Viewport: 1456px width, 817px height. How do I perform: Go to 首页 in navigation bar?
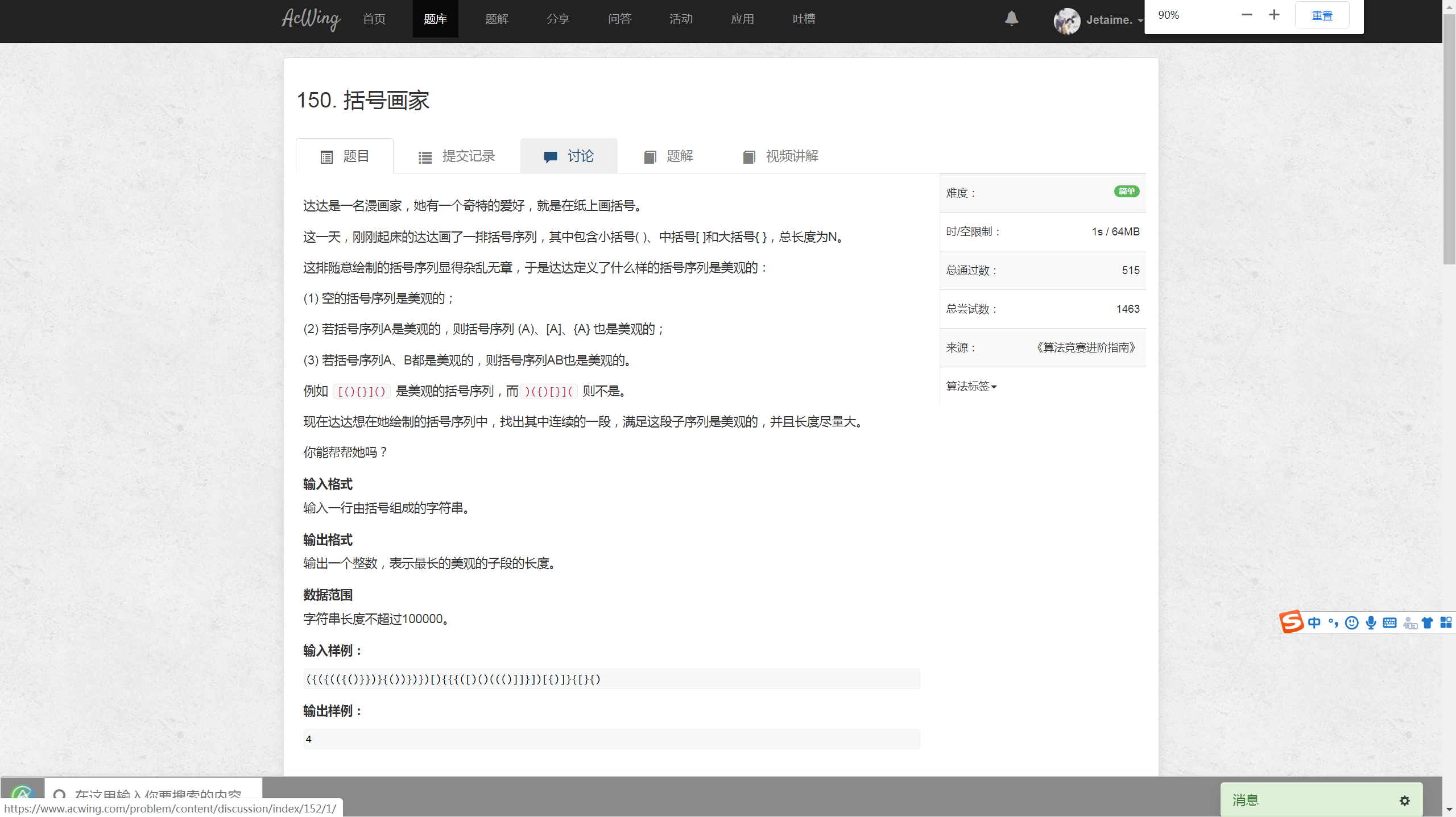tap(374, 19)
